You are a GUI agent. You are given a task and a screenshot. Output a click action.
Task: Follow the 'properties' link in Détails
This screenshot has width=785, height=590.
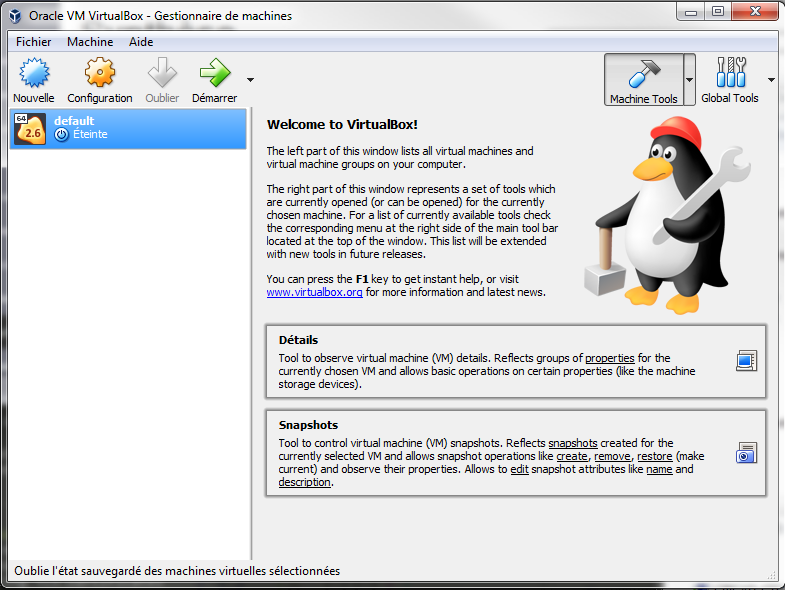[610, 358]
